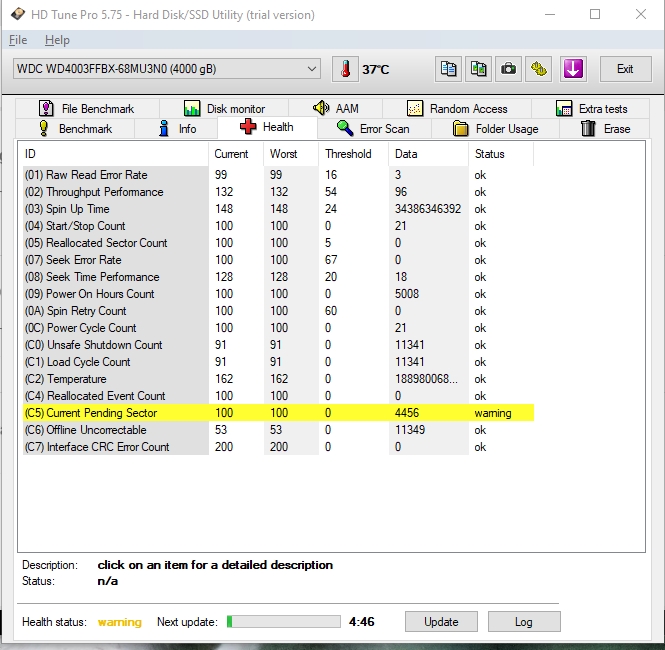Click the Log button
Viewport: 665px width, 650px height.
coord(524,622)
